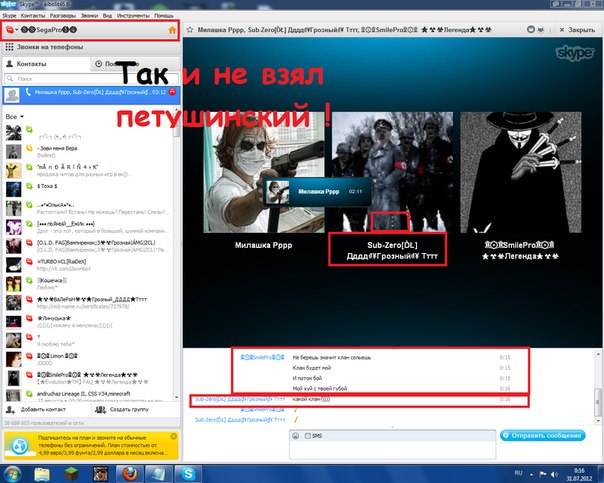The height and width of the screenshot is (483, 604).
Task: Click the Create group icon
Action: pos(101,410)
